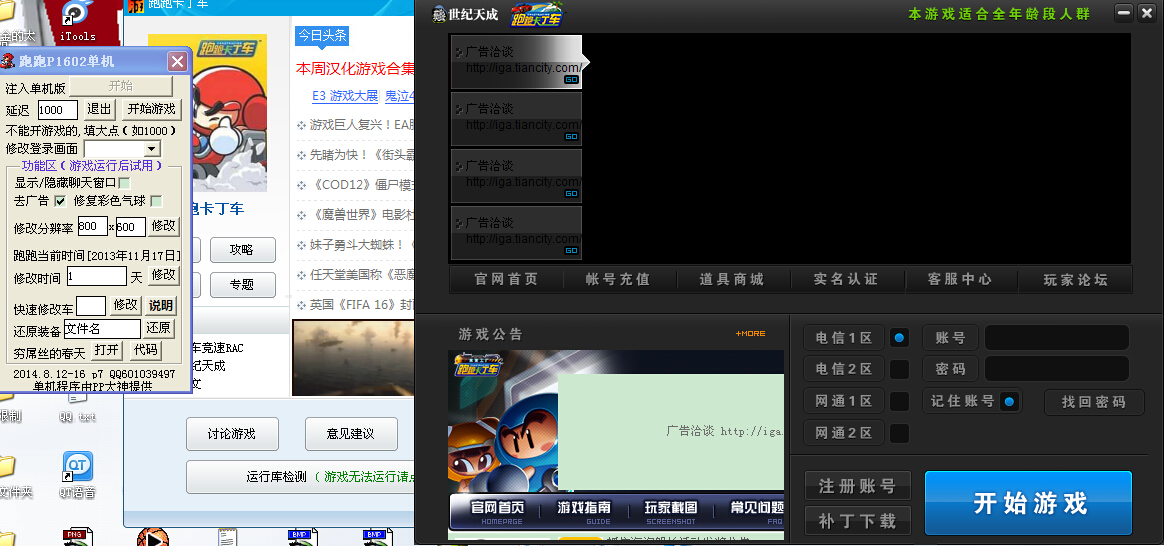Click the 攻略 button
Image resolution: width=1165 pixels, height=546 pixels.
point(242,250)
